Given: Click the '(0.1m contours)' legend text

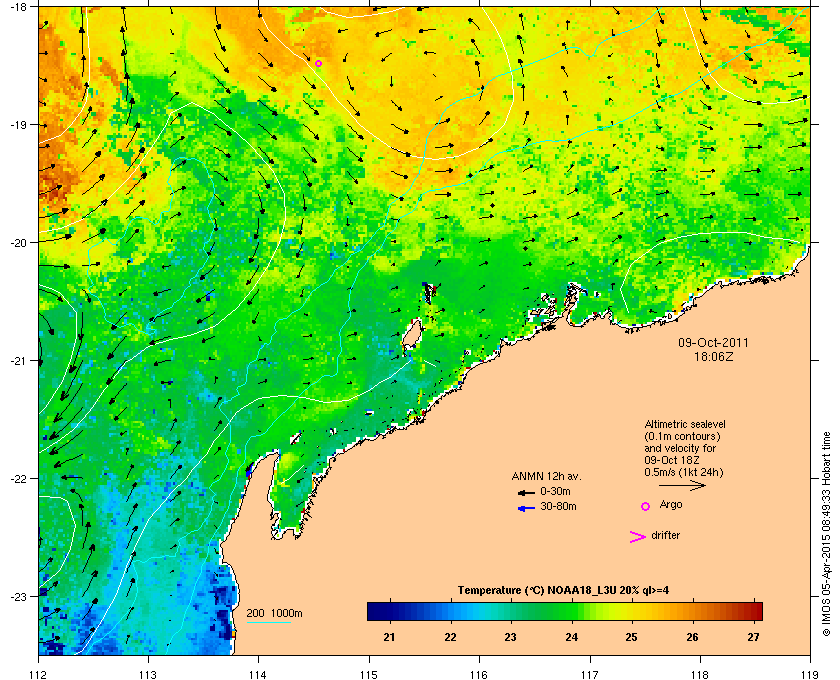Looking at the screenshot, I should pos(682,436).
